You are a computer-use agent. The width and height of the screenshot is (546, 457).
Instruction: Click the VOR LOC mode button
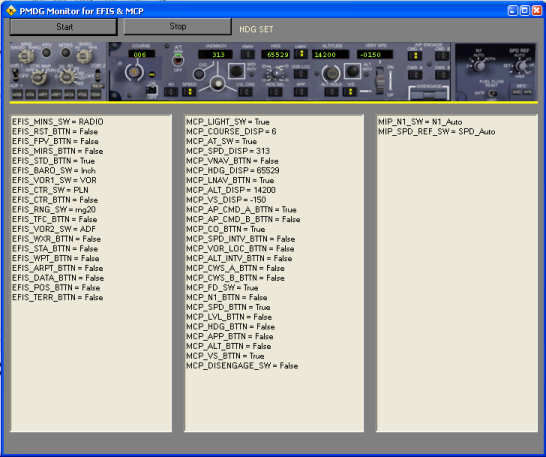(301, 74)
